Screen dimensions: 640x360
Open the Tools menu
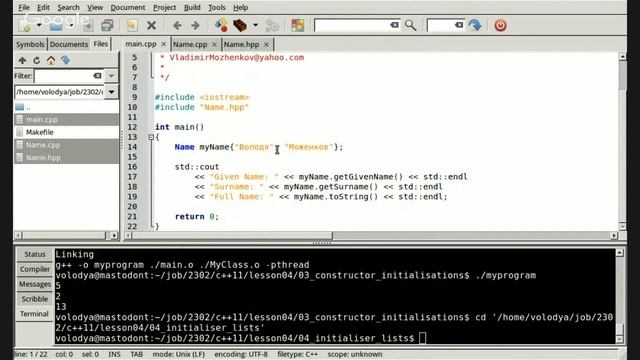(216, 7)
